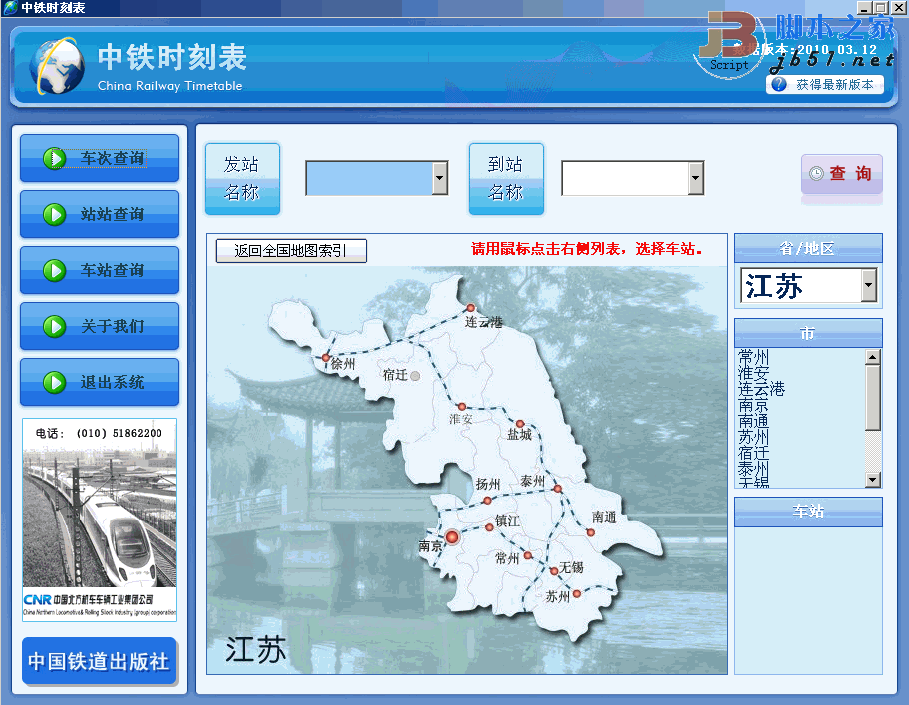Select 常州 in the city list
The image size is (909, 705).
[753, 357]
